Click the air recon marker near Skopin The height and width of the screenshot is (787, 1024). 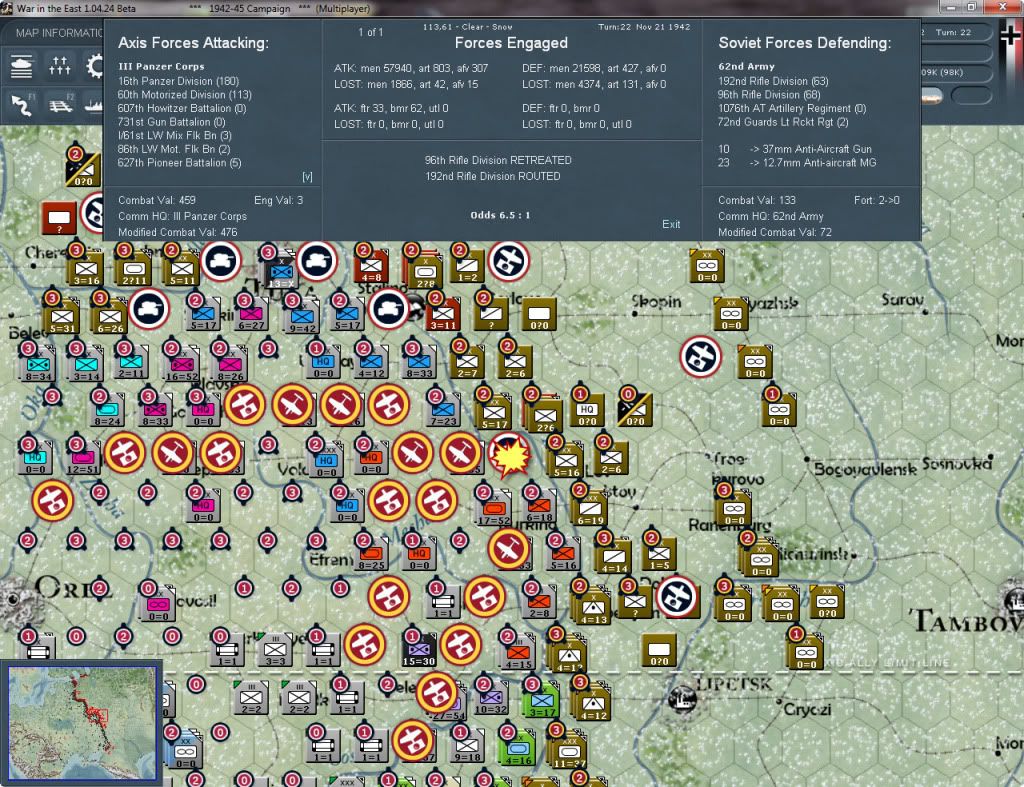(x=700, y=357)
